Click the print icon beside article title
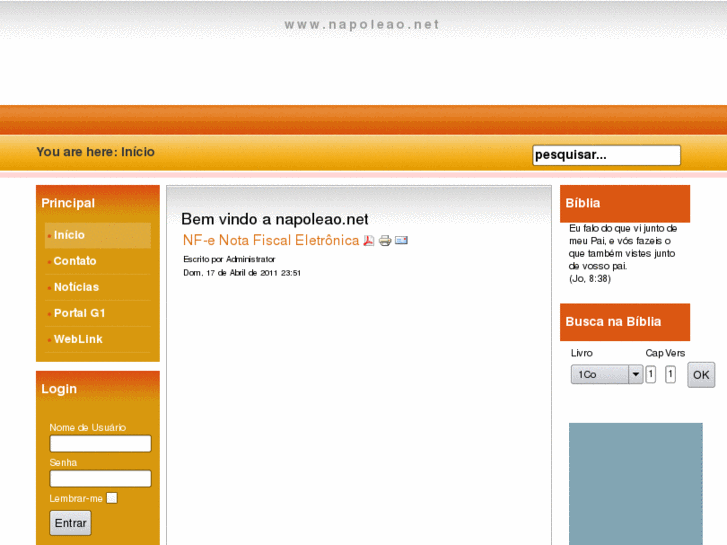This screenshot has width=727, height=545. [x=385, y=240]
